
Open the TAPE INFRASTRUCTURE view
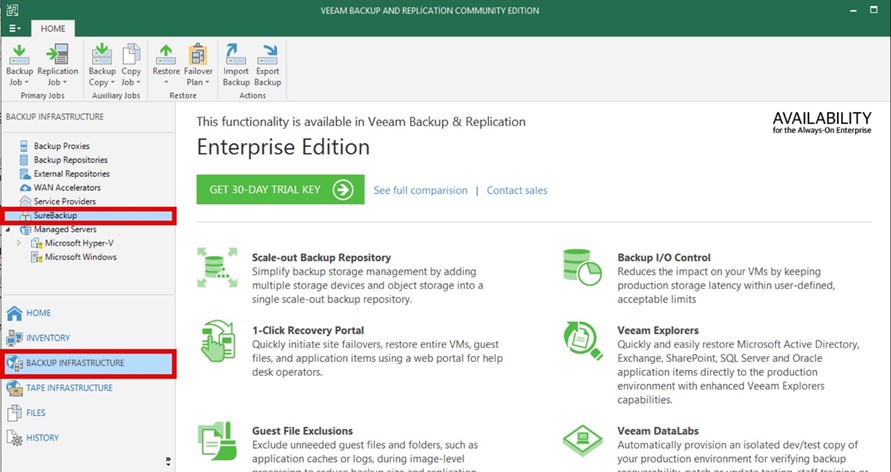[69, 388]
